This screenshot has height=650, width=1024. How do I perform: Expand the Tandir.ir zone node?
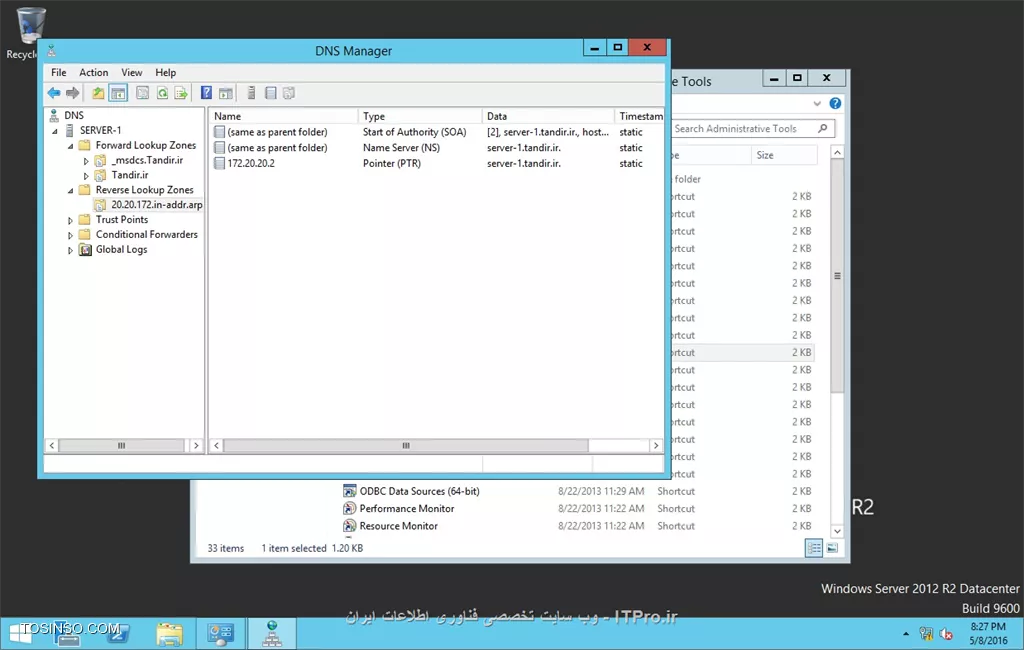(x=86, y=176)
